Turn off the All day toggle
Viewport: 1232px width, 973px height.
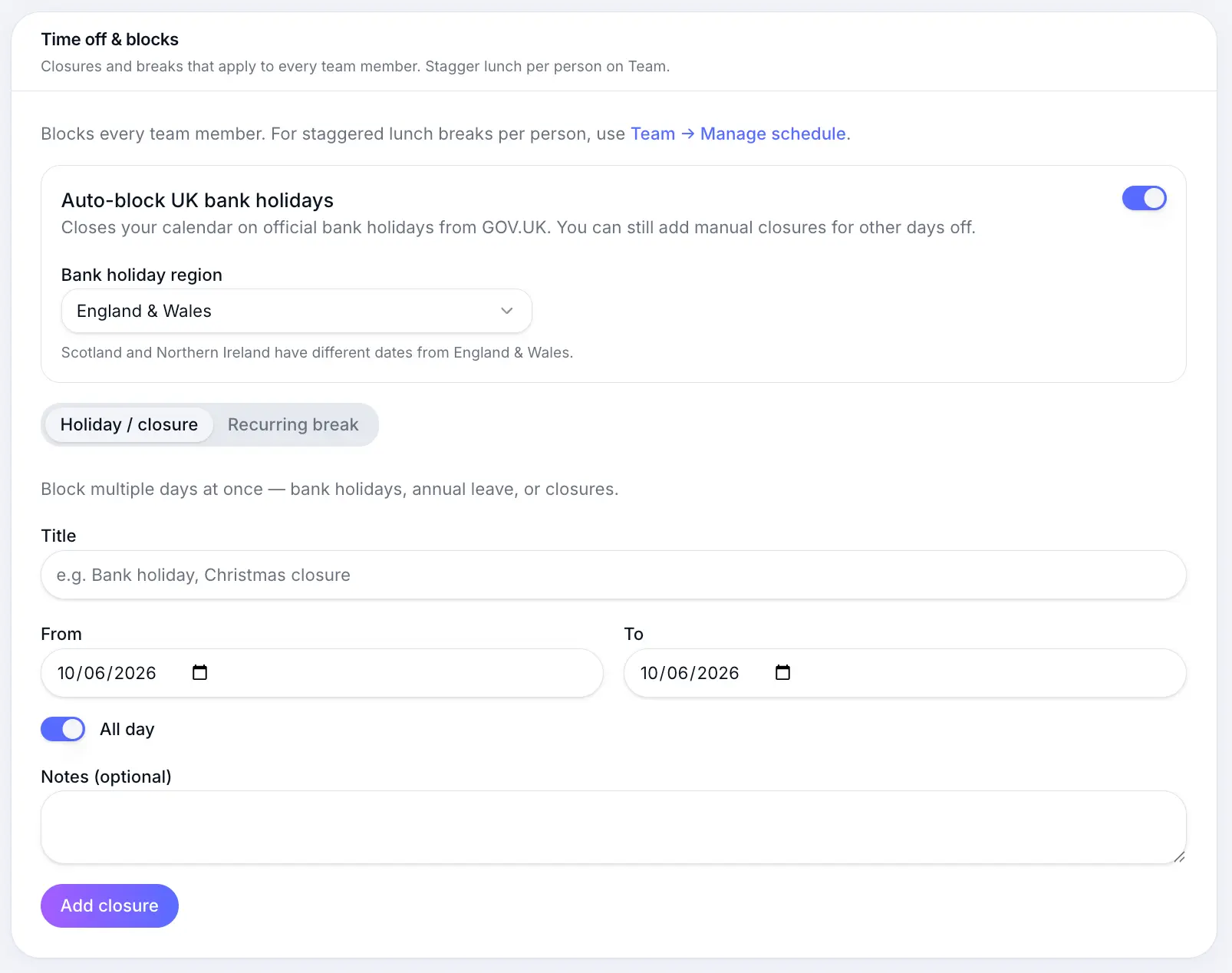pyautogui.click(x=63, y=729)
